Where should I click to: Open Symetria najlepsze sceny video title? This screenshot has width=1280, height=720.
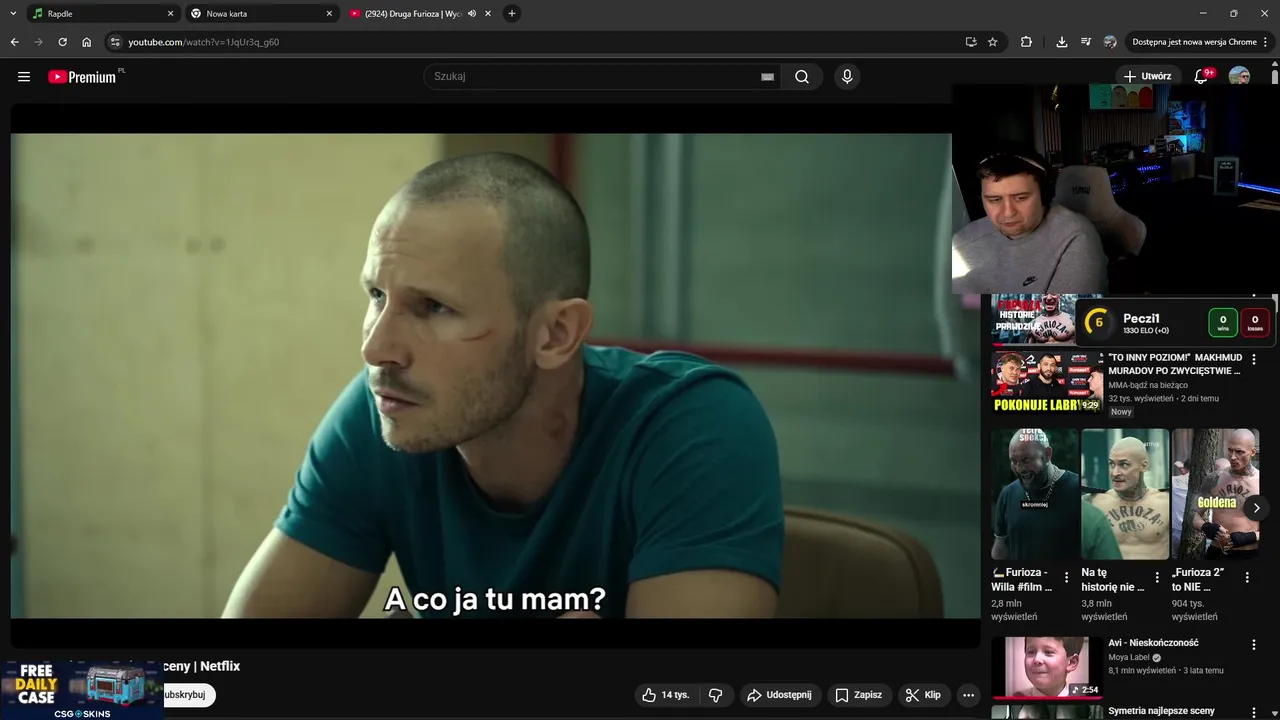(x=1161, y=711)
